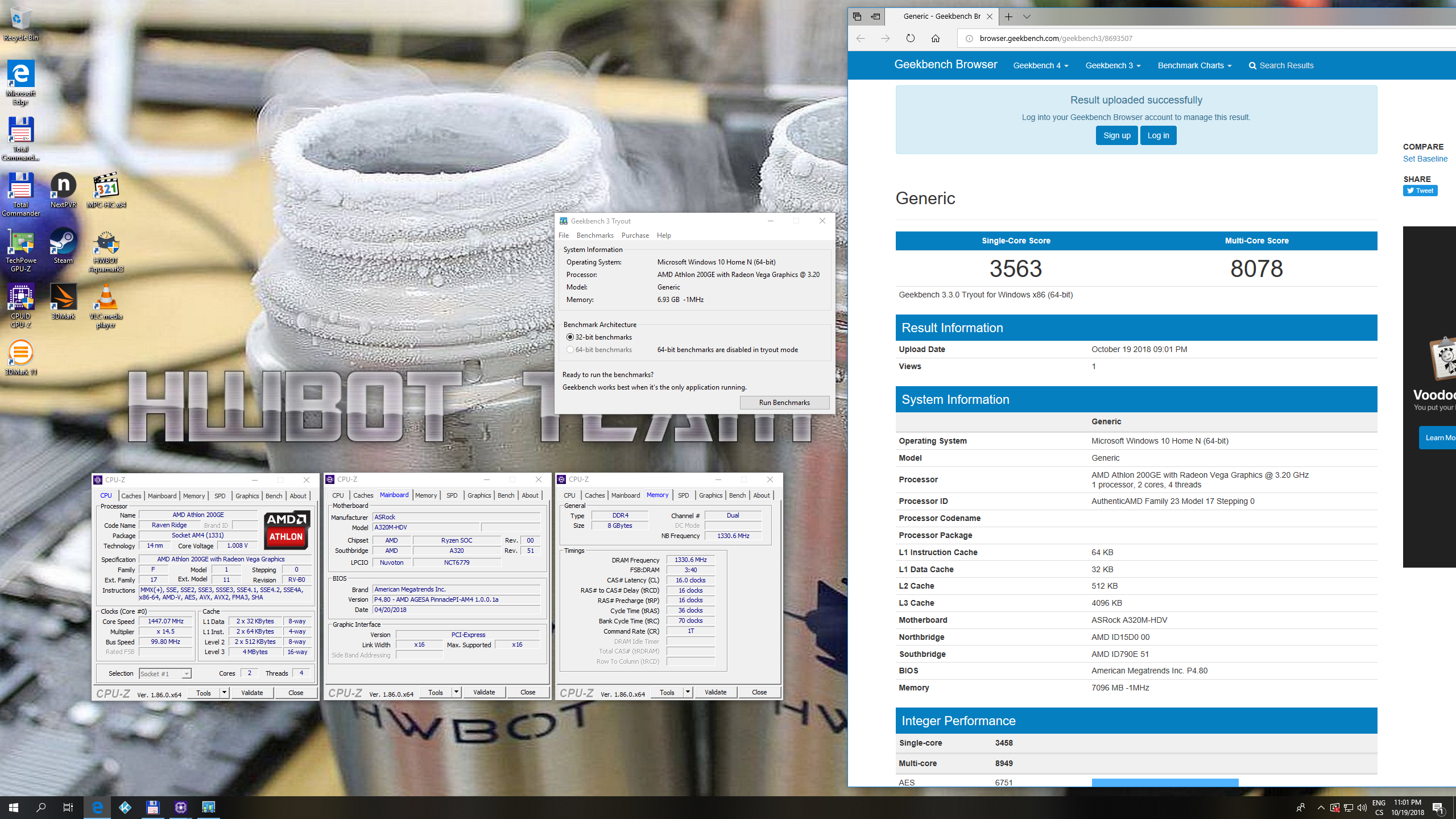Viewport: 1456px width, 819px height.
Task: Click Validate in the Mainboard CPU-Z window
Action: tap(484, 692)
